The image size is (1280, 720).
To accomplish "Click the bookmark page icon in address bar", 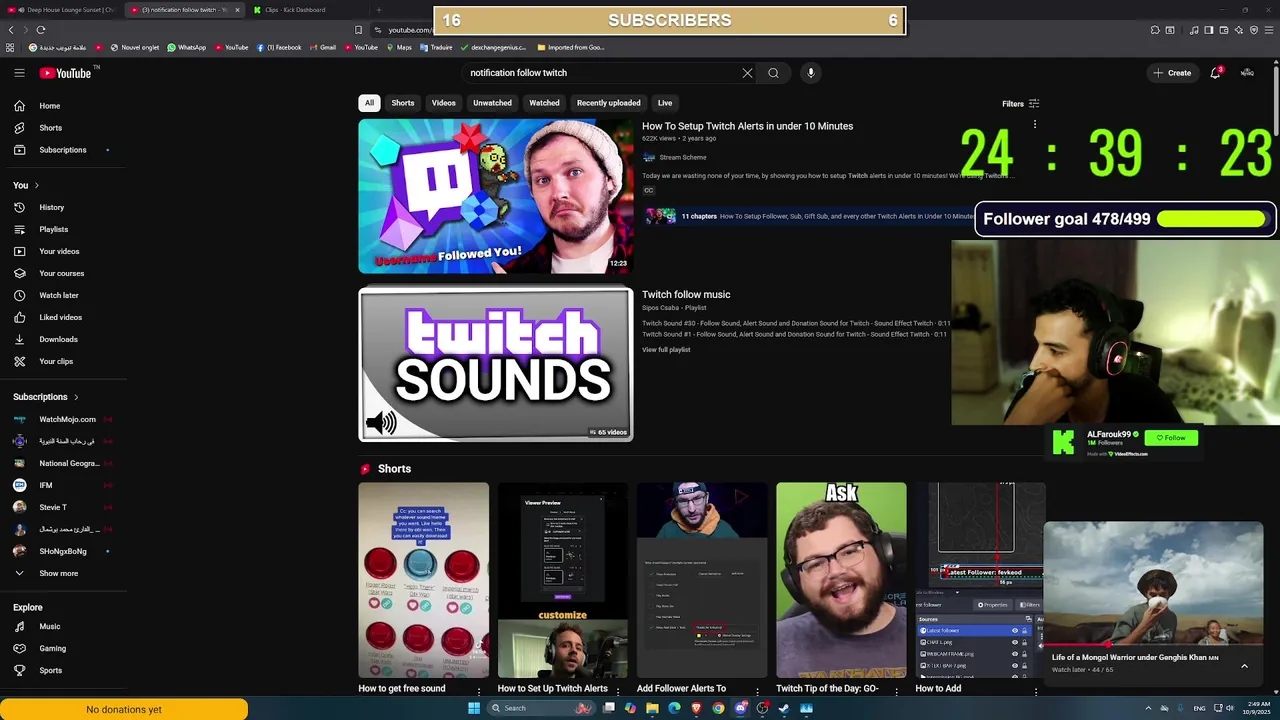I will [x=358, y=30].
